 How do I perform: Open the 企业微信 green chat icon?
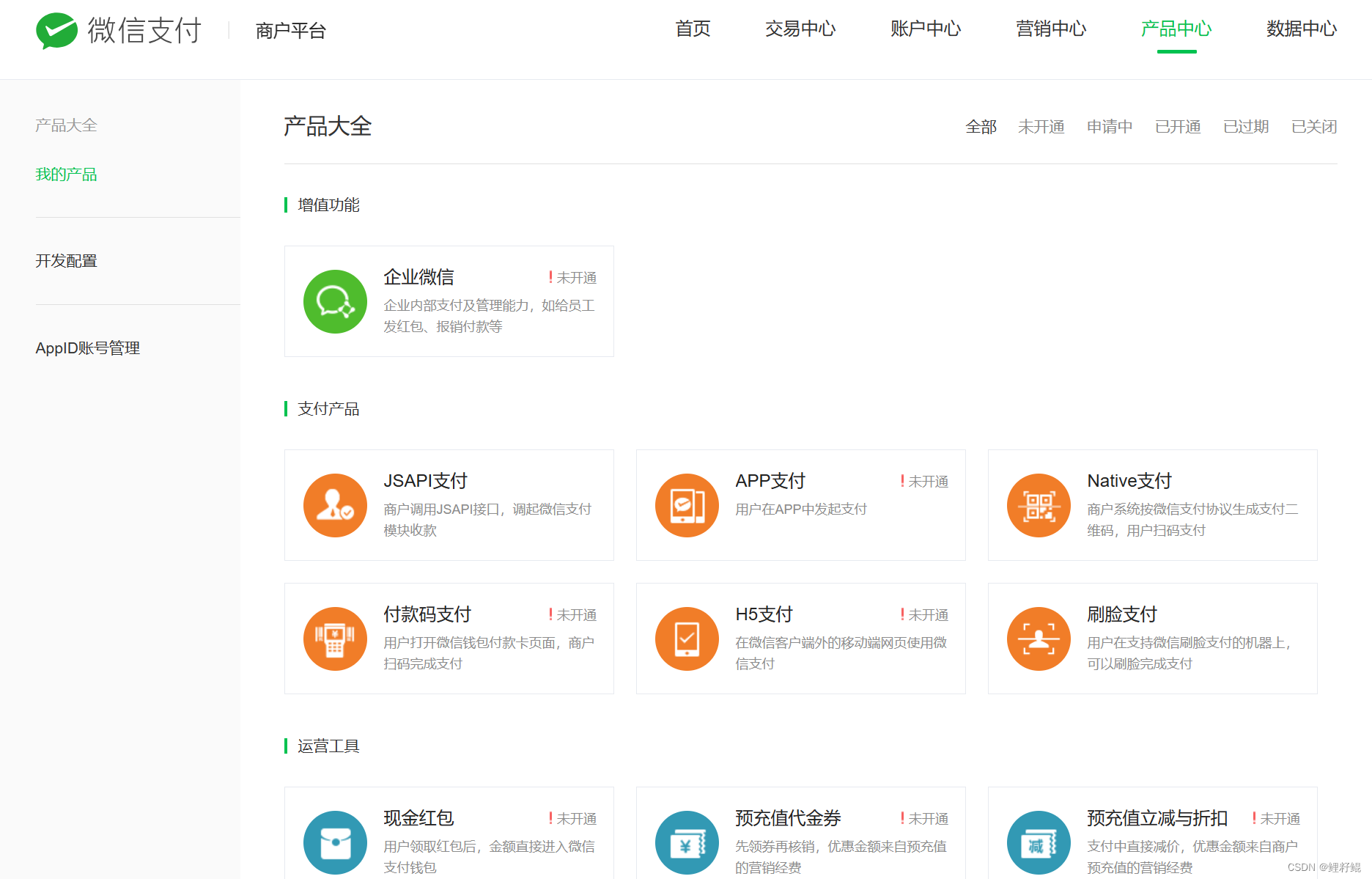point(335,301)
